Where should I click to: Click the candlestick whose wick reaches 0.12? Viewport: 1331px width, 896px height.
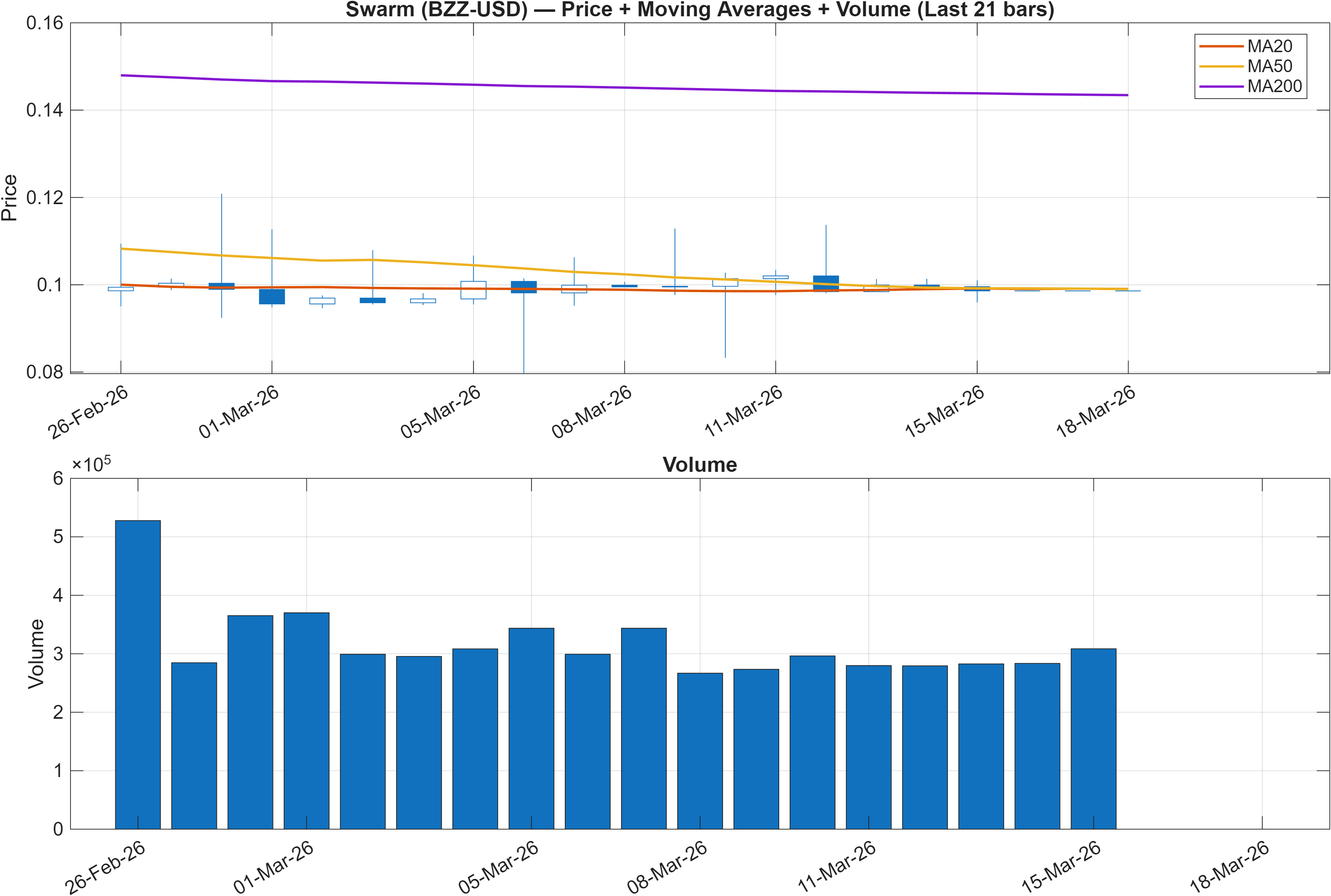(x=222, y=286)
